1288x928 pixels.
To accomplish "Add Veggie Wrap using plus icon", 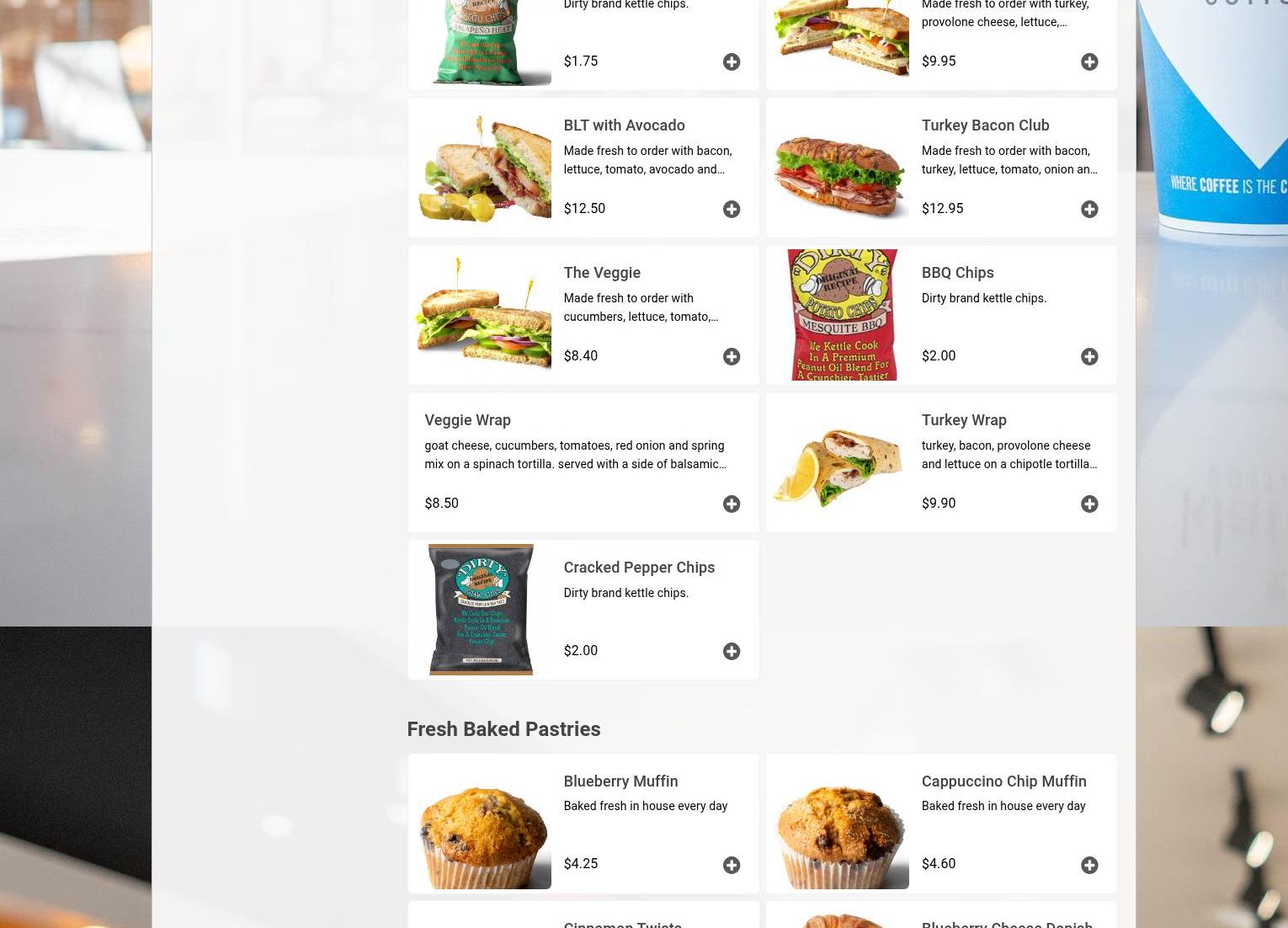I will pos(731,504).
